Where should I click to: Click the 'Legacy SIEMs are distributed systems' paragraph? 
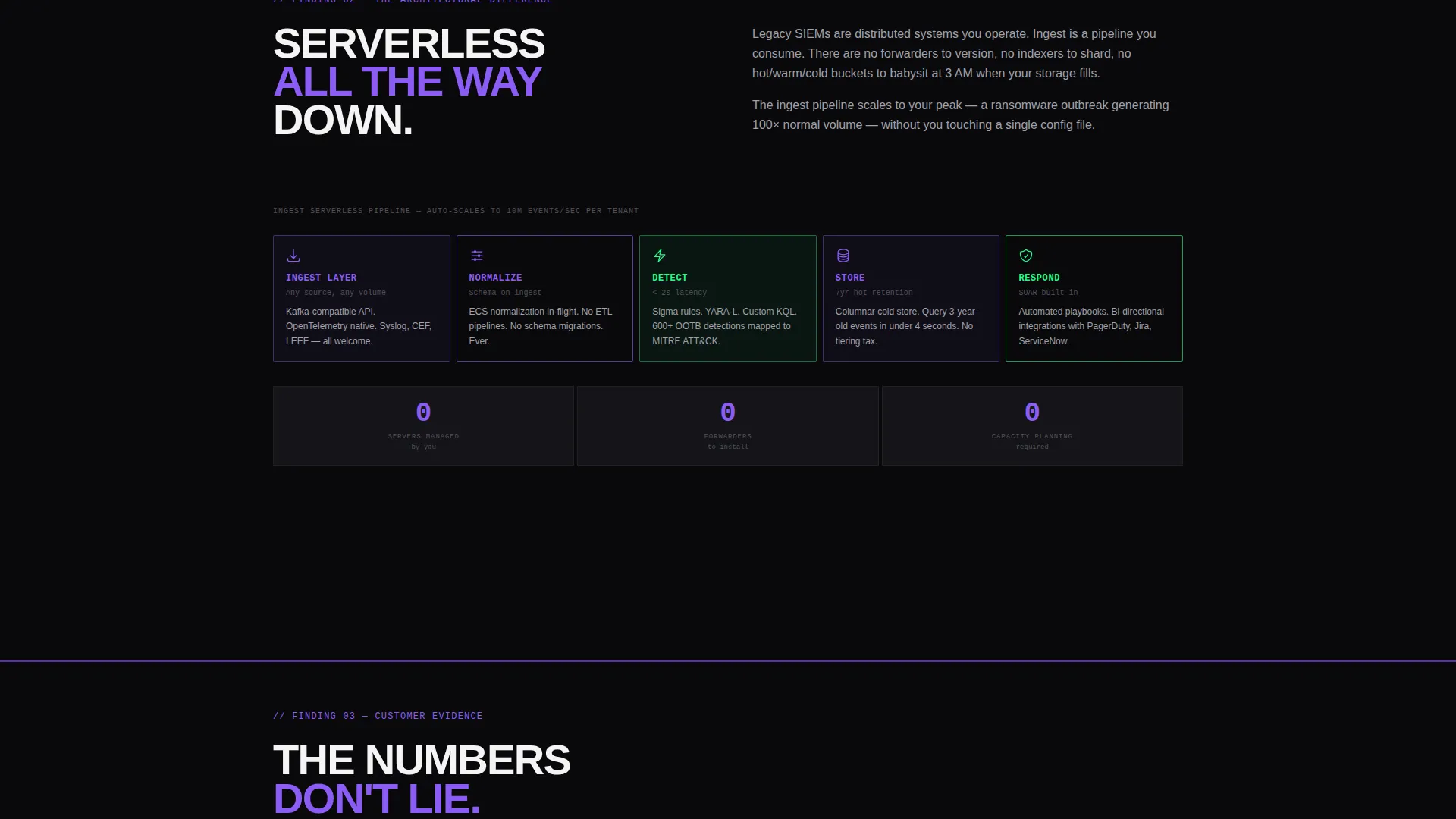pos(954,54)
